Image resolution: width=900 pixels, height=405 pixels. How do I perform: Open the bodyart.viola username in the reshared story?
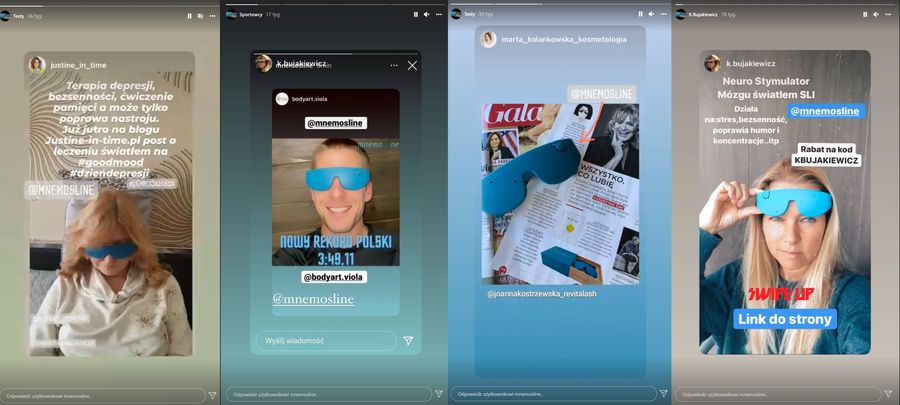pyautogui.click(x=309, y=99)
